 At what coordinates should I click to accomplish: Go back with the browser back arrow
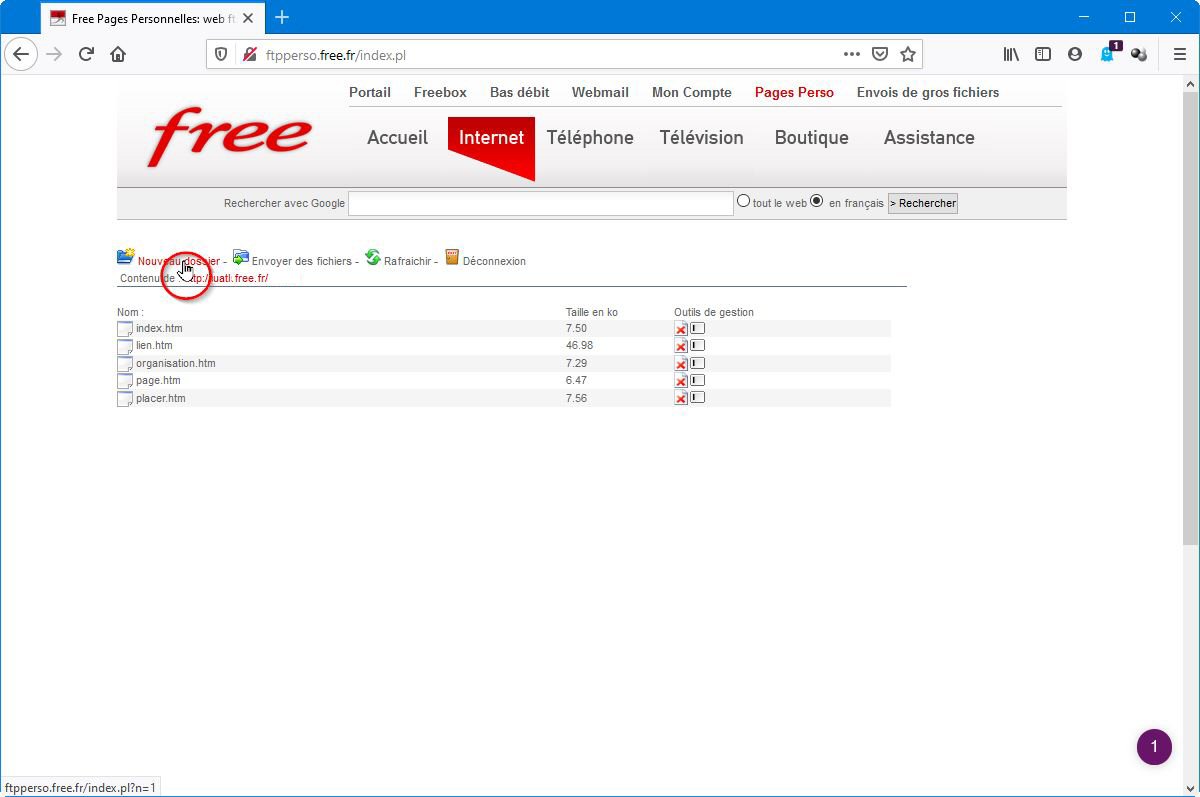22,55
